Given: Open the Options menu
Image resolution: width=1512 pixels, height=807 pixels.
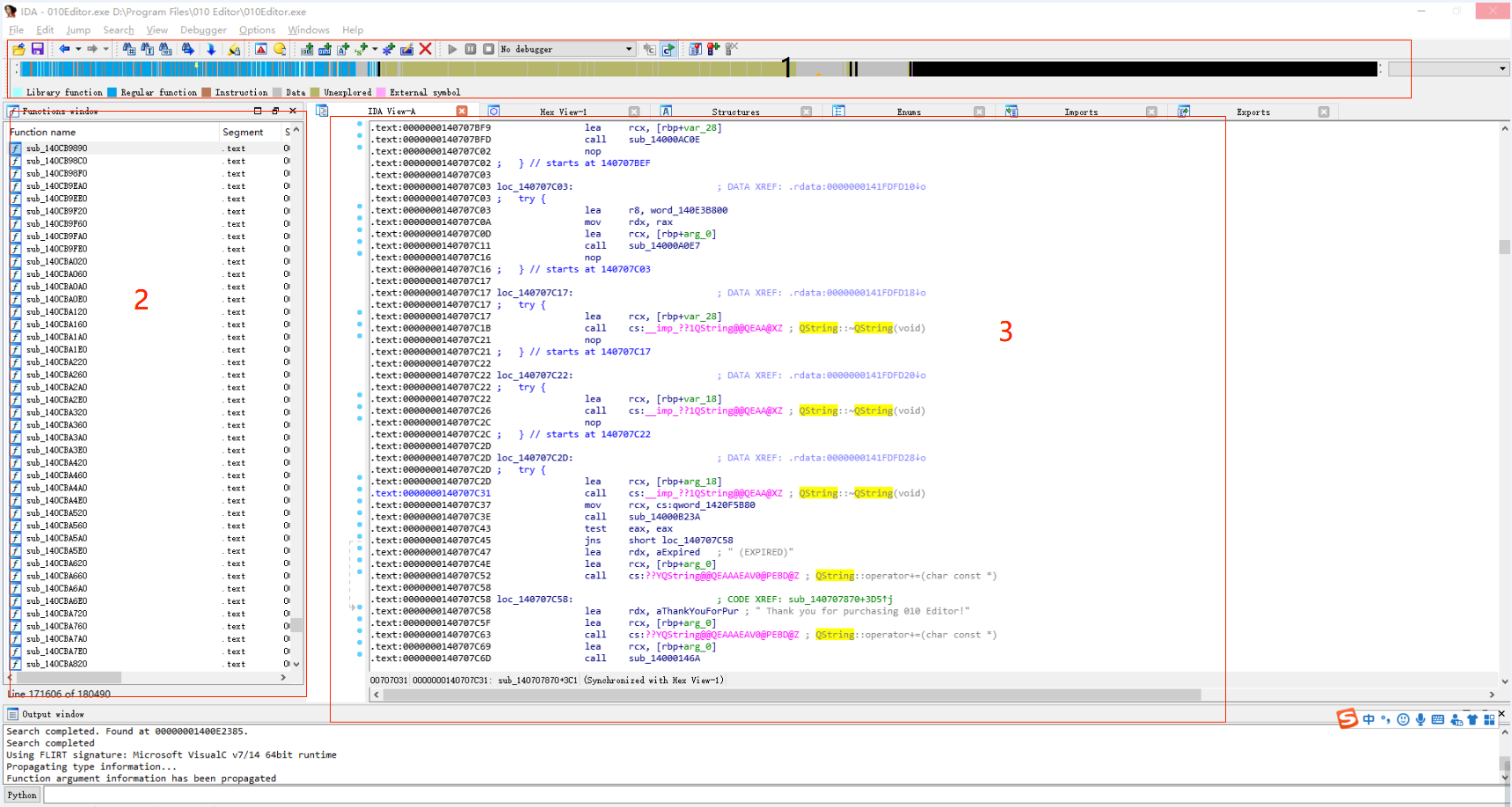Looking at the screenshot, I should point(257,30).
